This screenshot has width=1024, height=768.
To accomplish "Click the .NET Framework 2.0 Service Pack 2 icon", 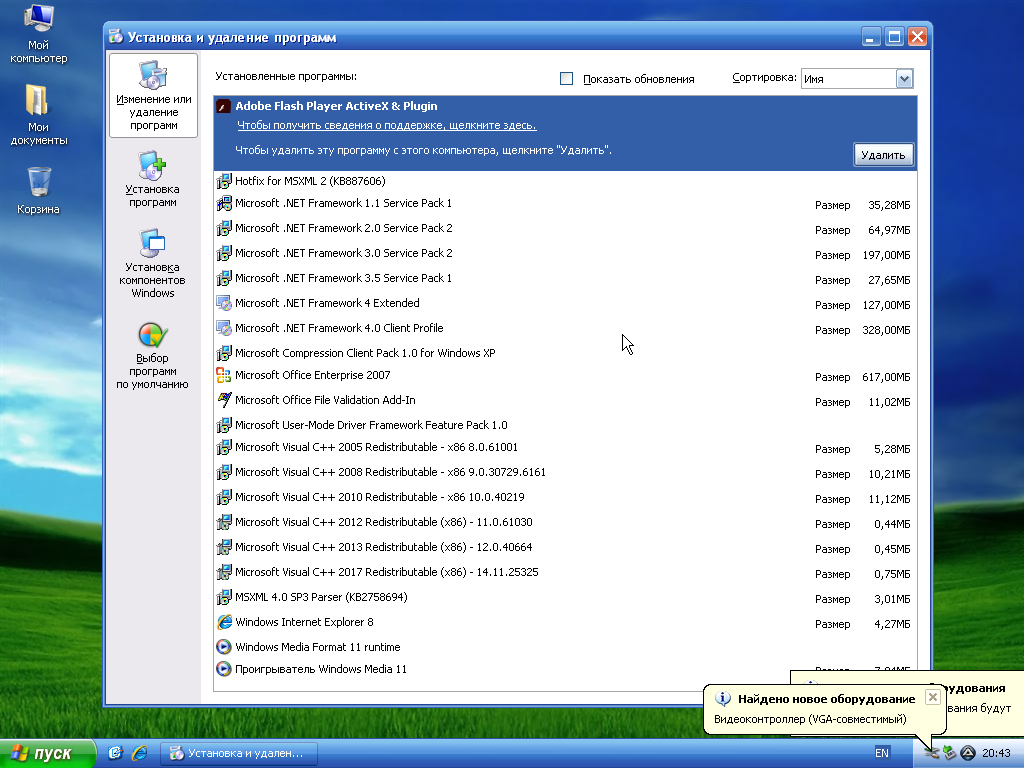I will (223, 228).
